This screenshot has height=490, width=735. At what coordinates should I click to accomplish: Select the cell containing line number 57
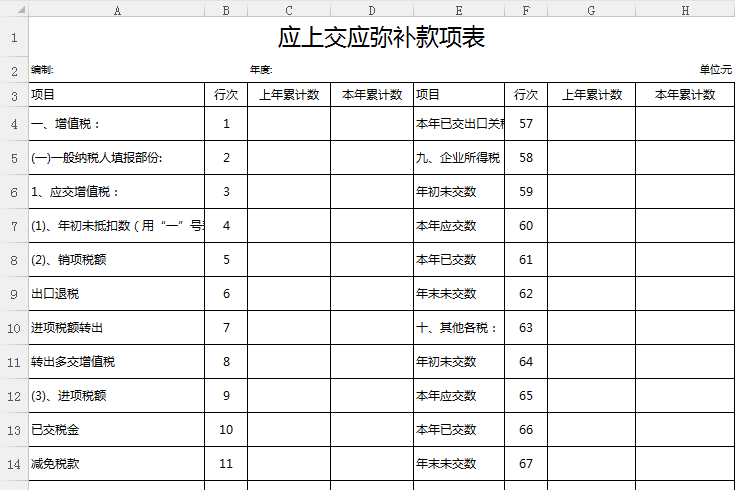[526, 124]
